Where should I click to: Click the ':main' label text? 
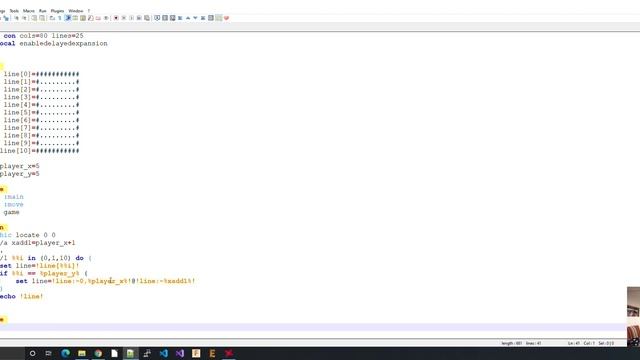(x=13, y=197)
